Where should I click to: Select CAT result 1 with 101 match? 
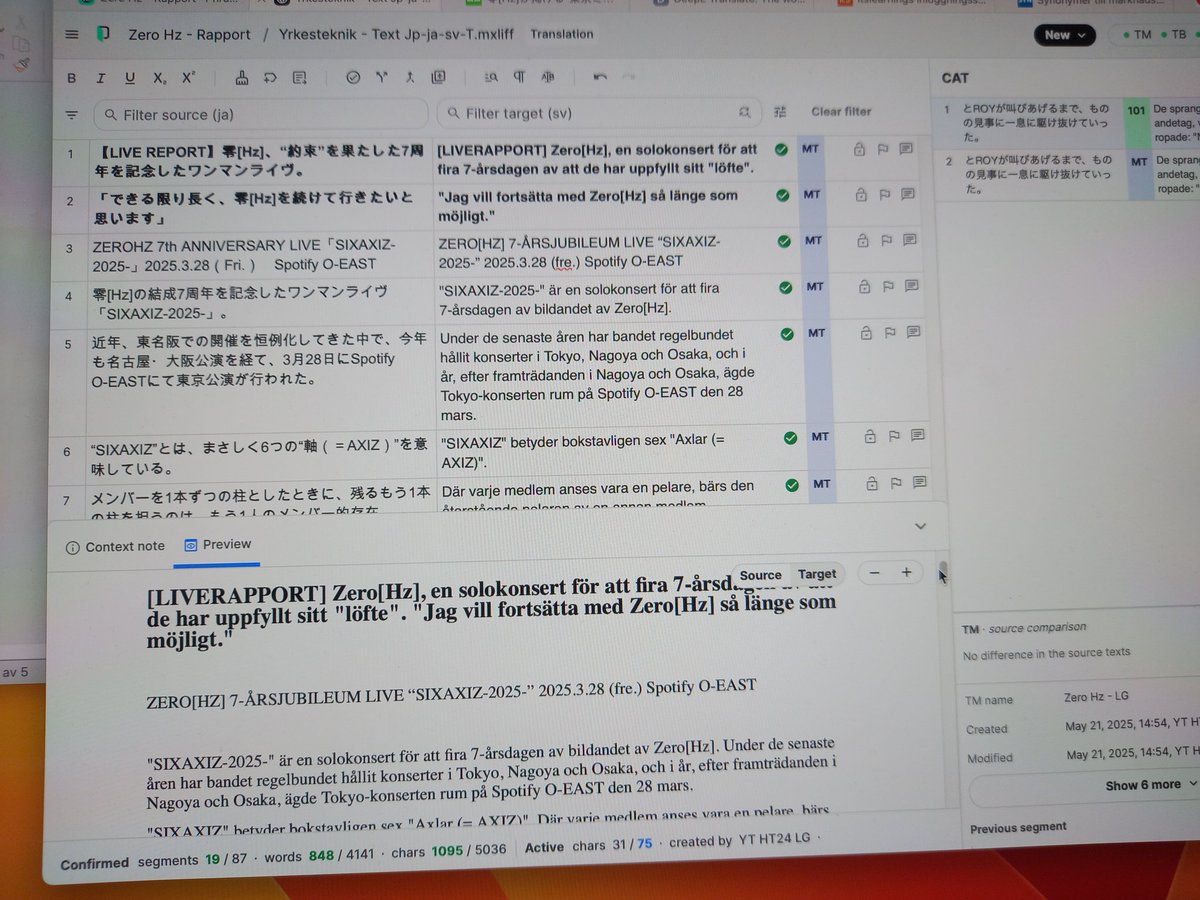[1067, 124]
